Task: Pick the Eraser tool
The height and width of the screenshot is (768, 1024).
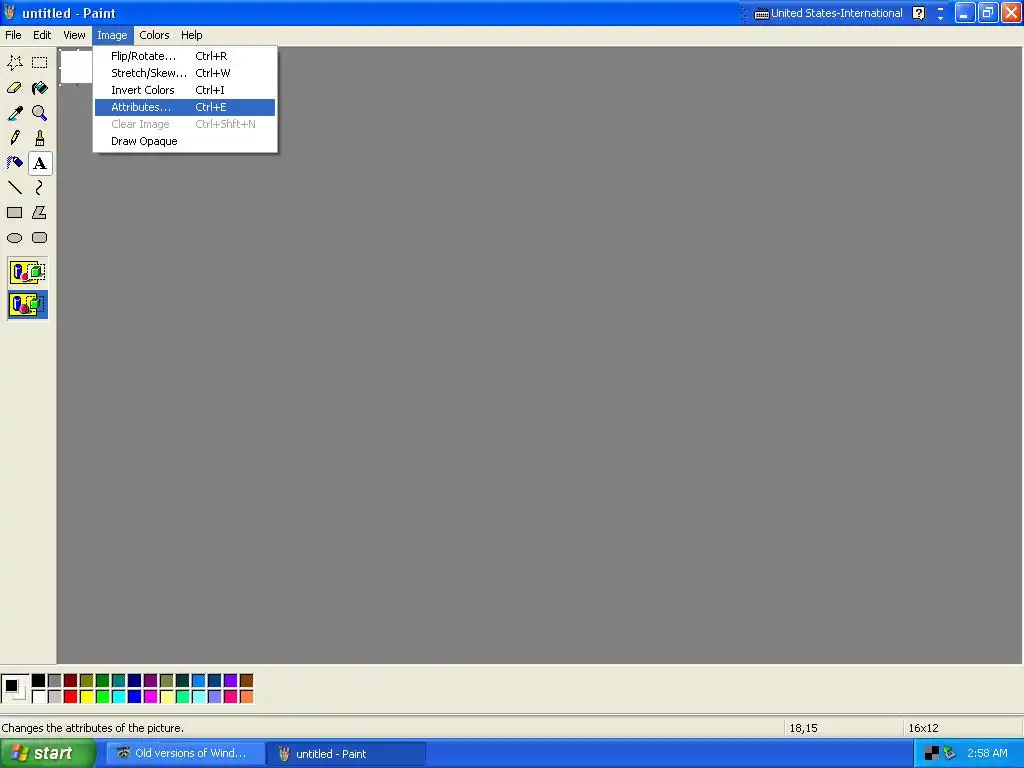Action: click(14, 88)
